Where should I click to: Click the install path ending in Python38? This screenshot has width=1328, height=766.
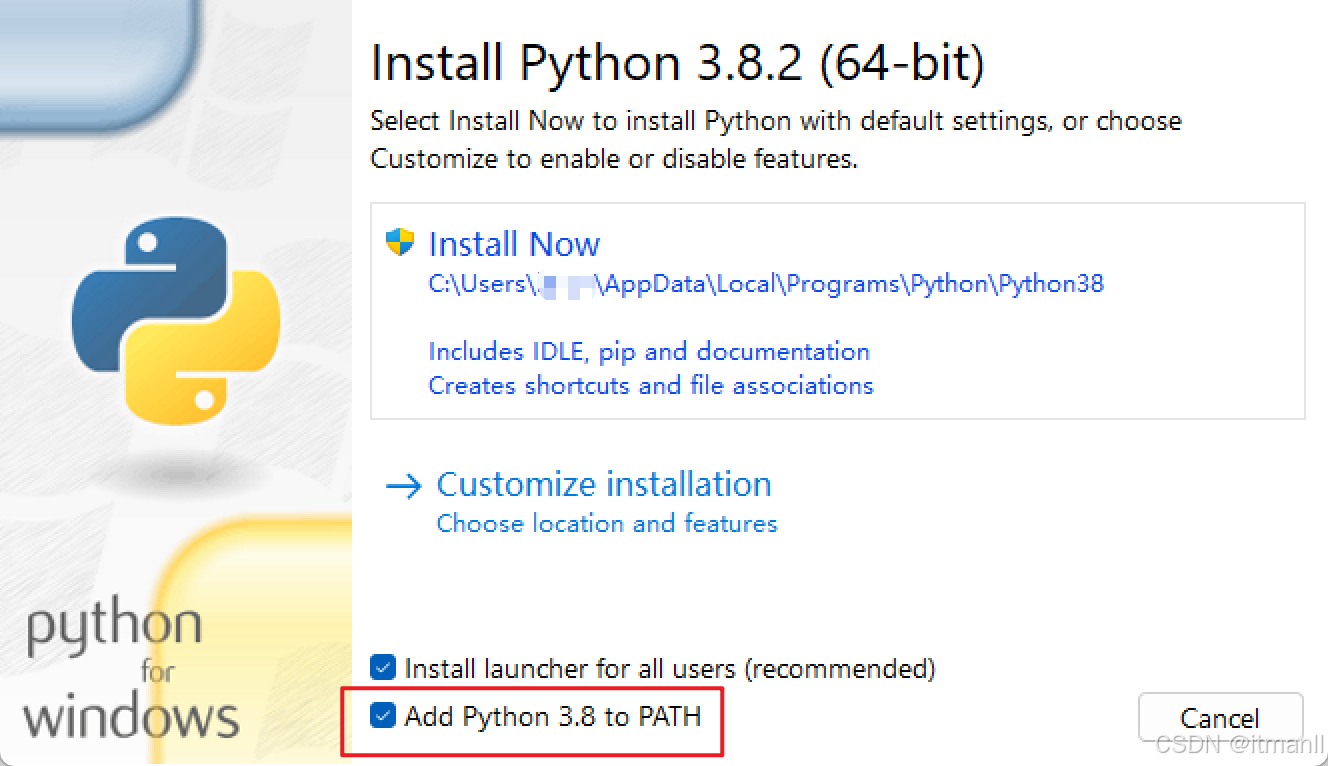coord(766,284)
